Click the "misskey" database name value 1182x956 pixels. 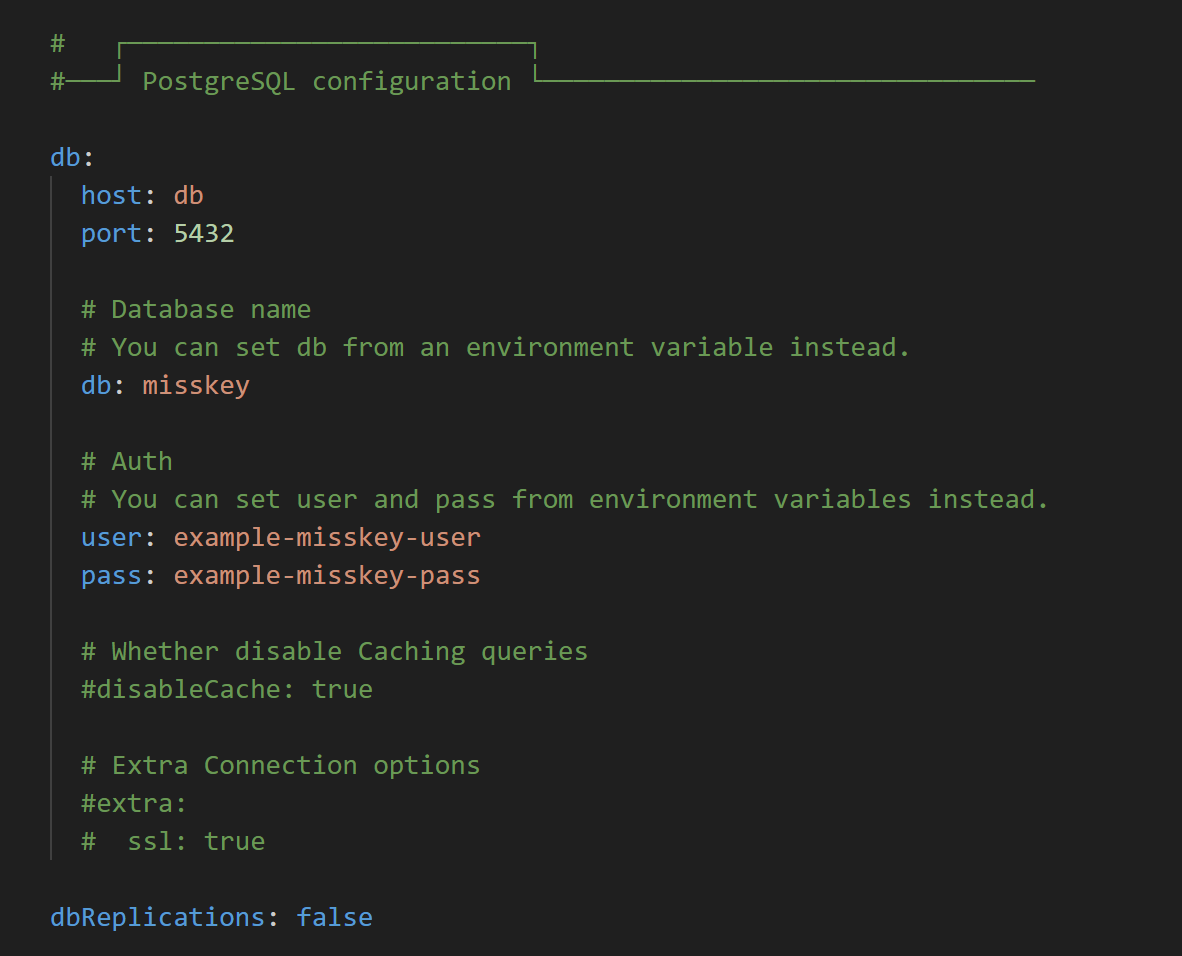coord(196,385)
